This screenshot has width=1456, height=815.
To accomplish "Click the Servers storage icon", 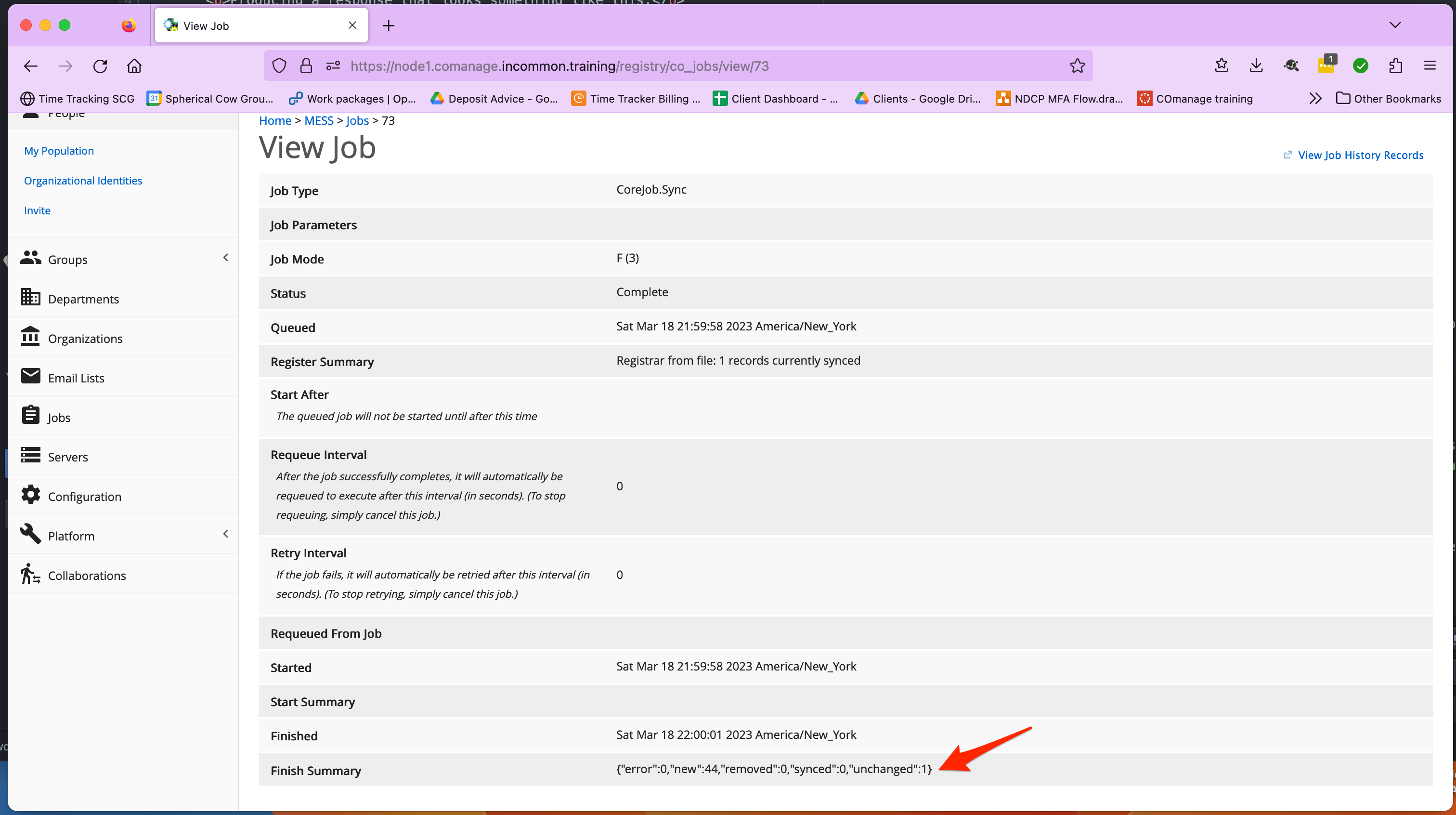I will (30, 455).
